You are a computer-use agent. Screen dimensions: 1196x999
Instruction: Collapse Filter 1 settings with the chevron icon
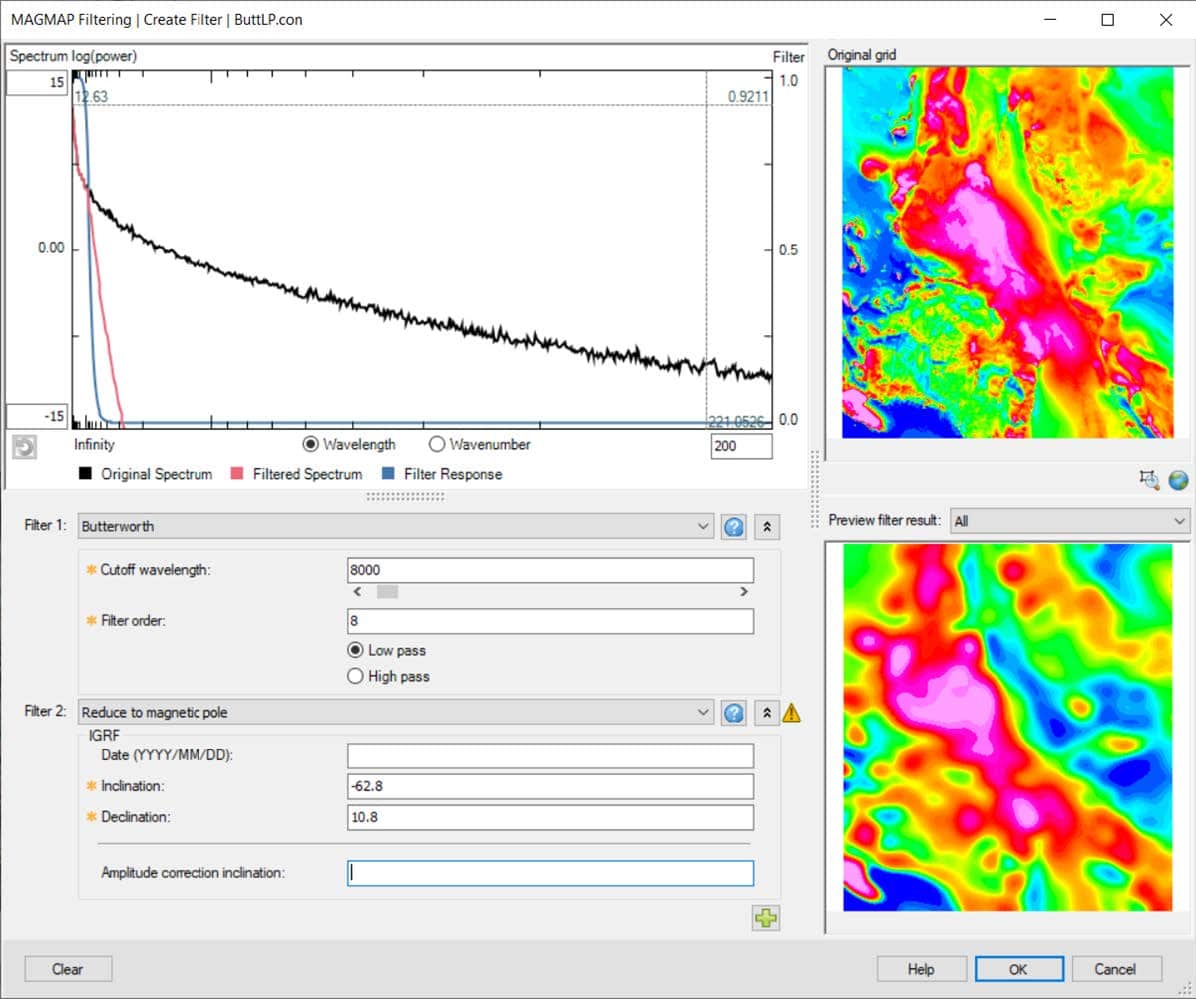pyautogui.click(x=766, y=526)
